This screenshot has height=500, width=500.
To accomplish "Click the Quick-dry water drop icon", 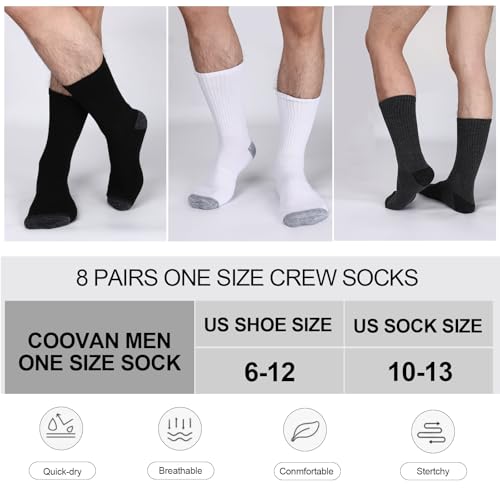I will click(x=61, y=428).
